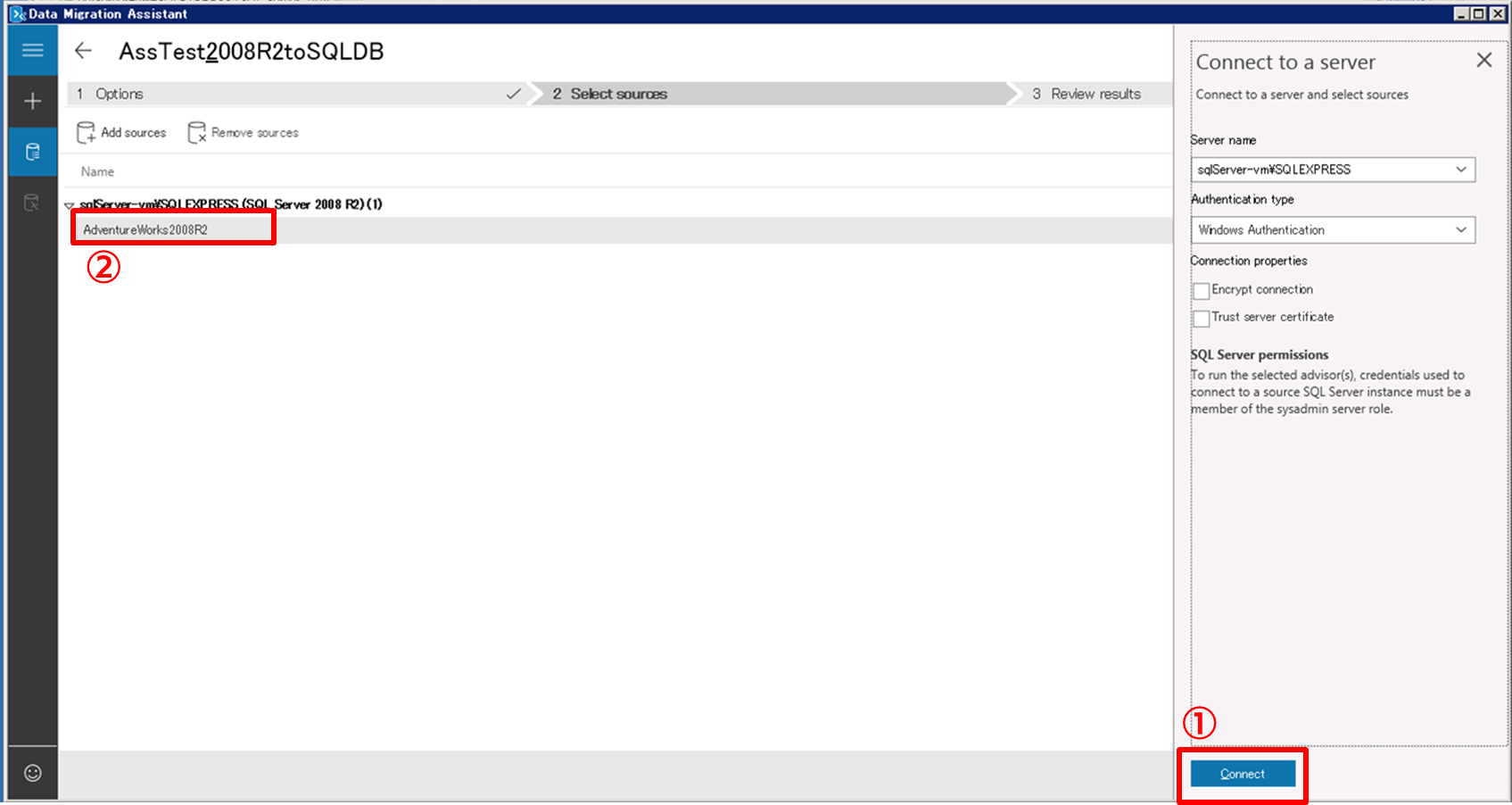Screen dimensions: 1512x805
Task: Click the plus icon for new project
Action: click(x=33, y=102)
